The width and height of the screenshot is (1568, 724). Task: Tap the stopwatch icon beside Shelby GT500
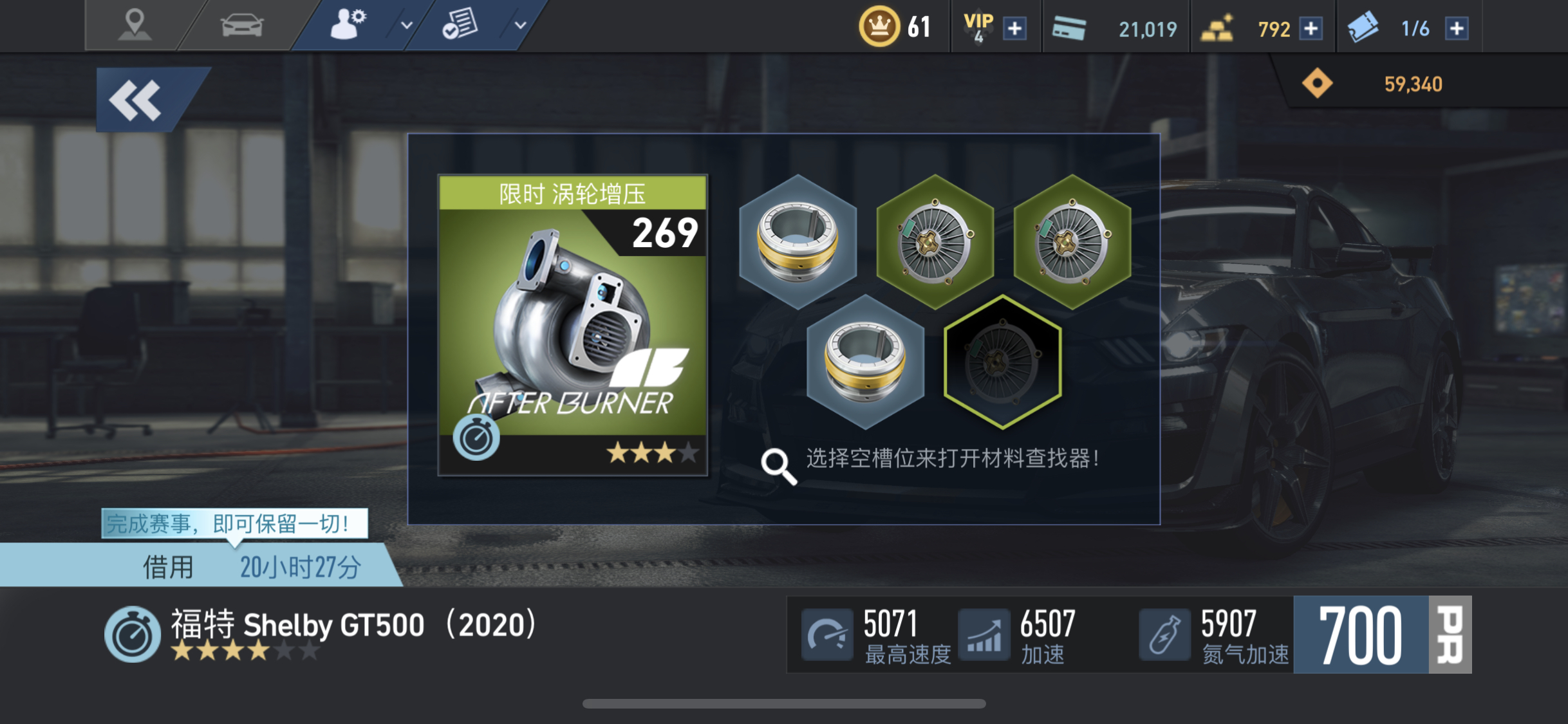coord(132,634)
